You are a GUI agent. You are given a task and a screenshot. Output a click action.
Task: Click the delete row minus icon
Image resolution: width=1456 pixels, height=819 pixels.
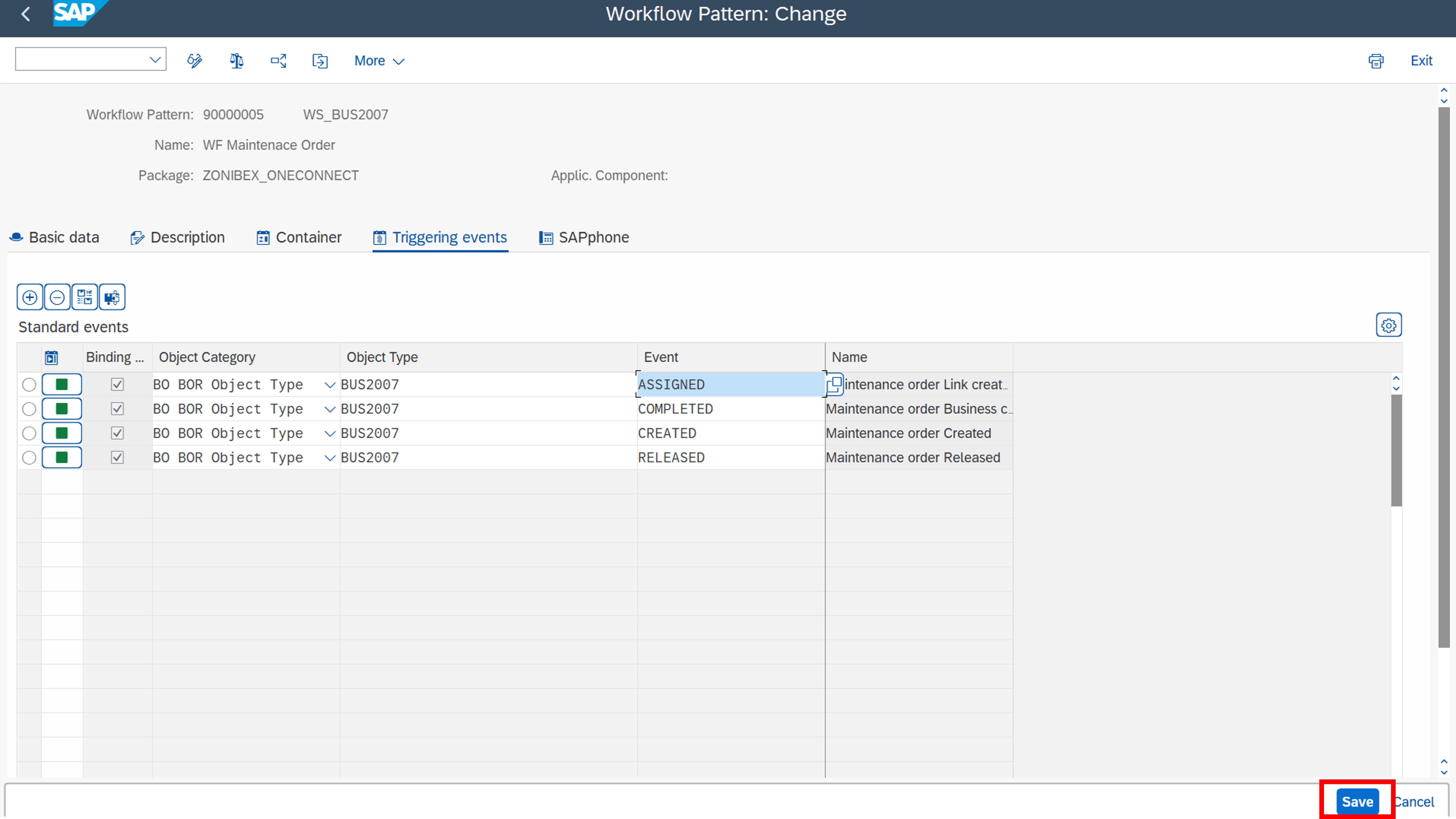57,297
